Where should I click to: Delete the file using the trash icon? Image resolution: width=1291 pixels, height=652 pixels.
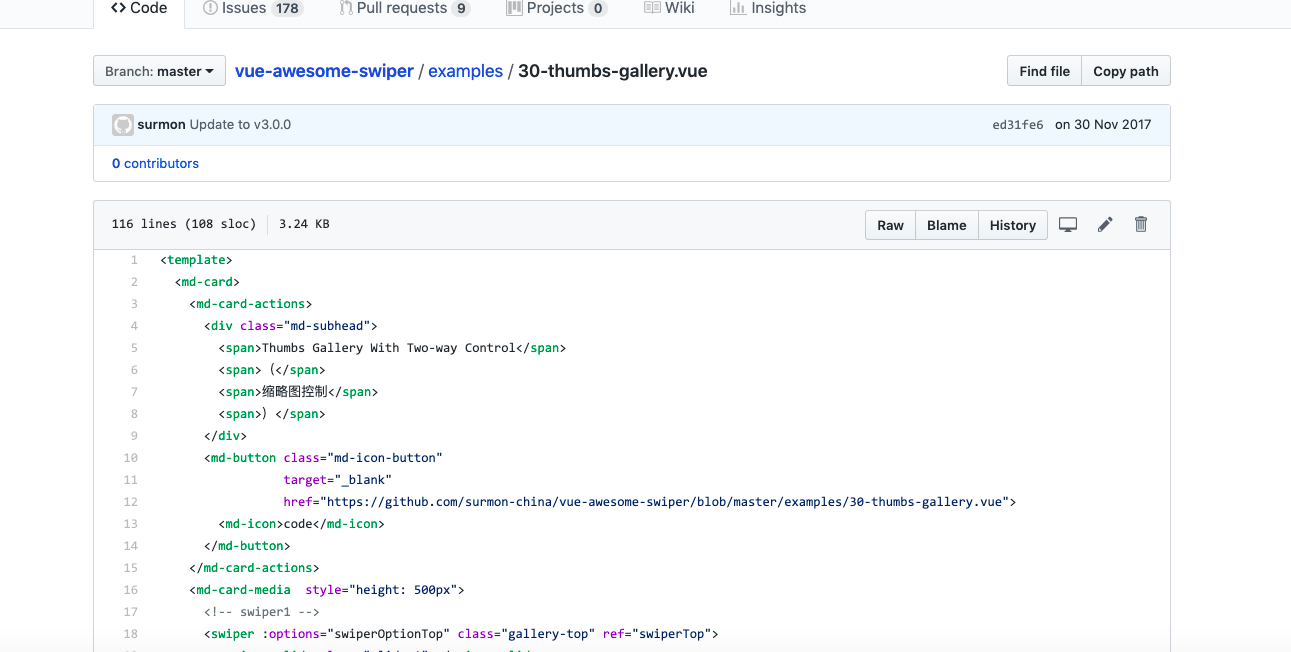(1140, 224)
